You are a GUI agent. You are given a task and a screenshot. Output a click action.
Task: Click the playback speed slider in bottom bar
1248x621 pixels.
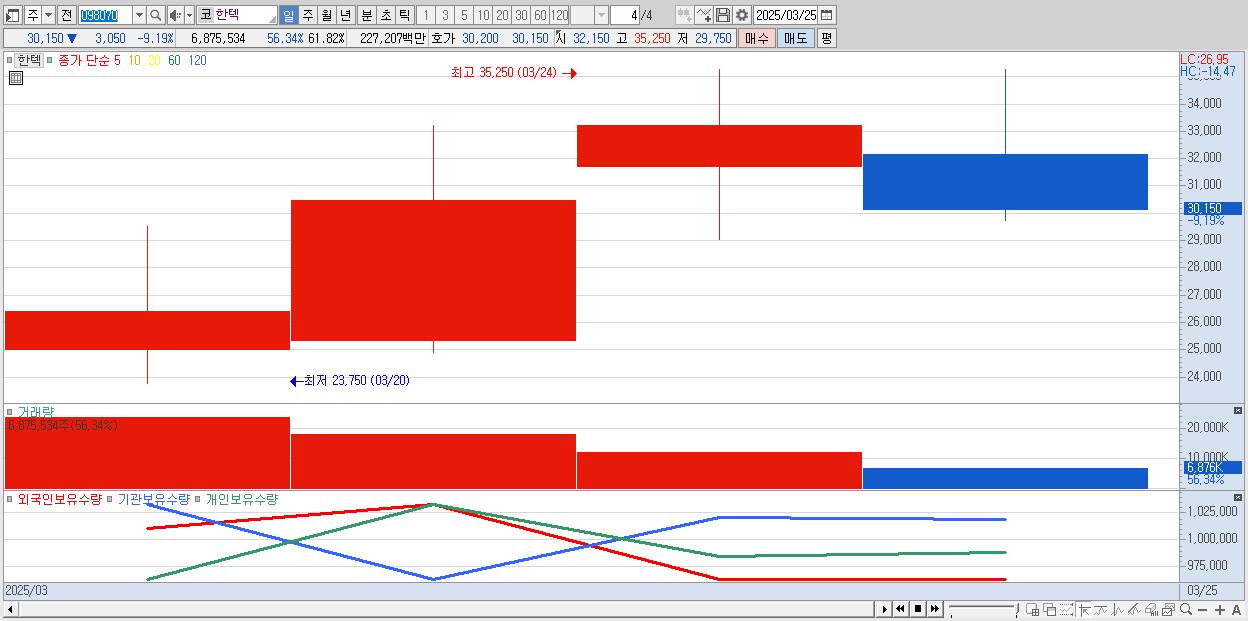[983, 609]
